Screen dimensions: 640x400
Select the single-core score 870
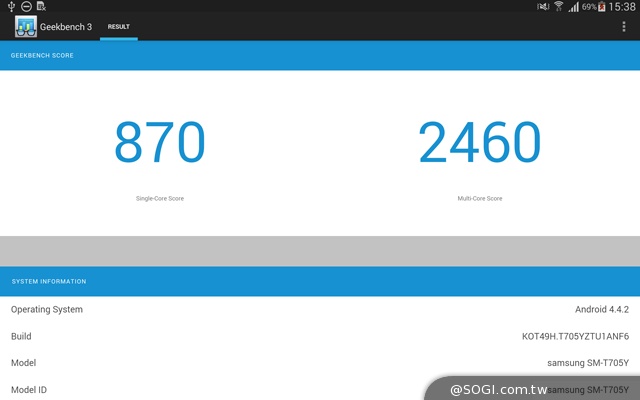tap(160, 143)
